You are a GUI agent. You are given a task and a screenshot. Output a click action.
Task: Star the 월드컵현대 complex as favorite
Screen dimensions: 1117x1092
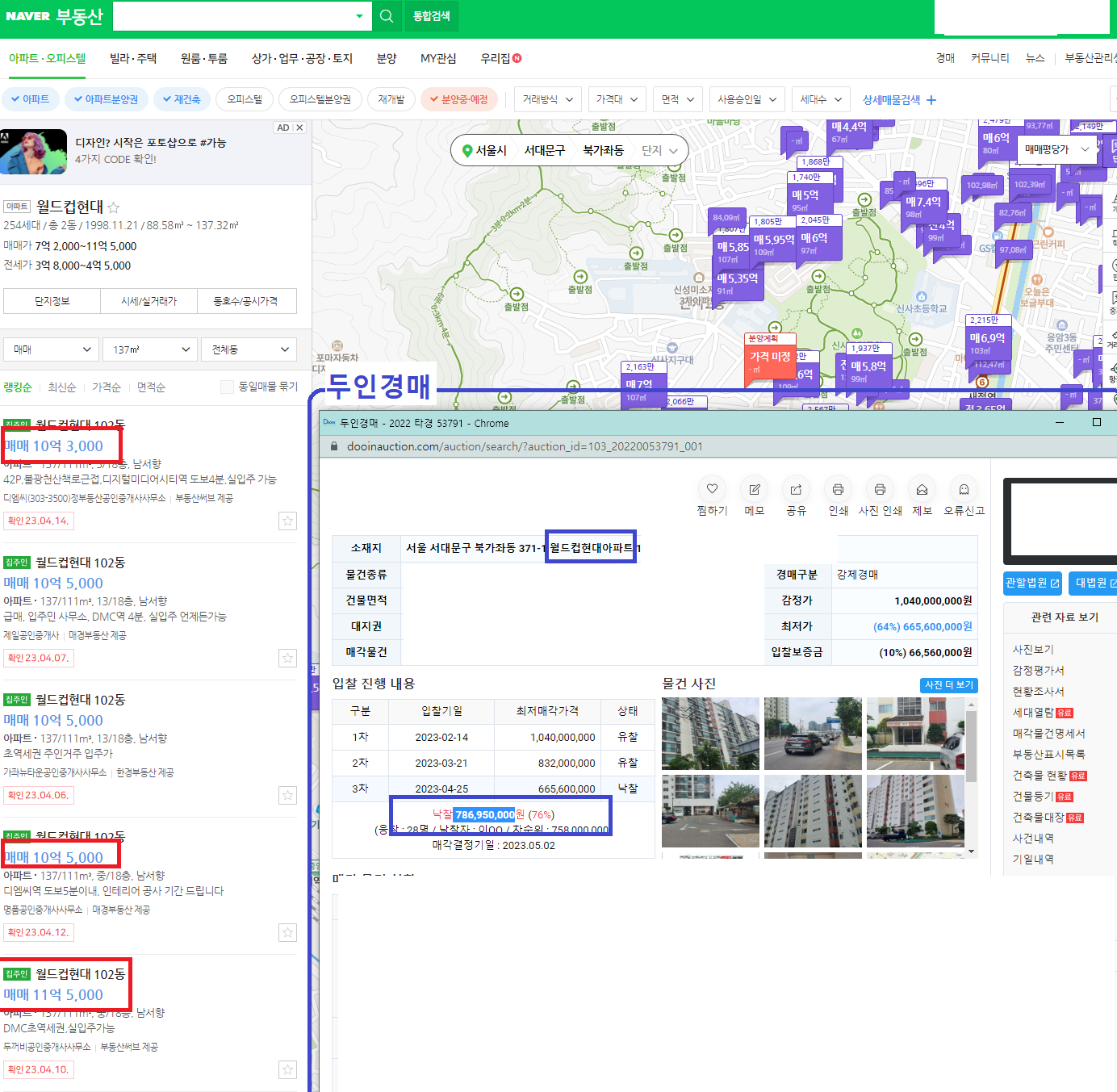[x=114, y=207]
